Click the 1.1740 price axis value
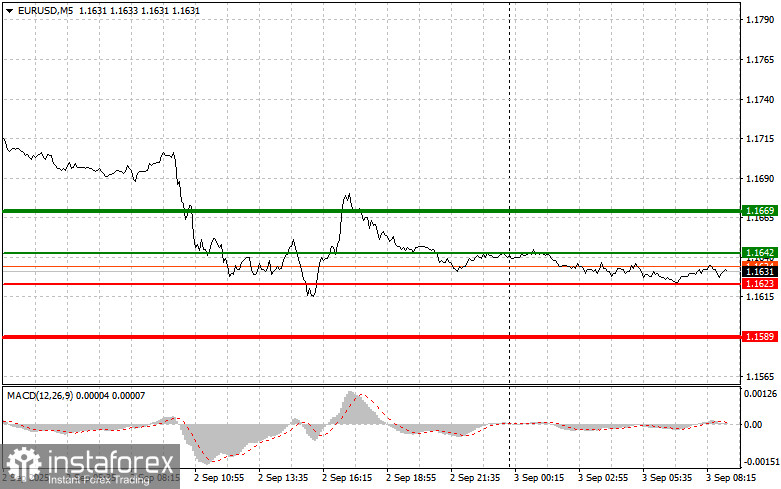The image size is (781, 489). [760, 100]
